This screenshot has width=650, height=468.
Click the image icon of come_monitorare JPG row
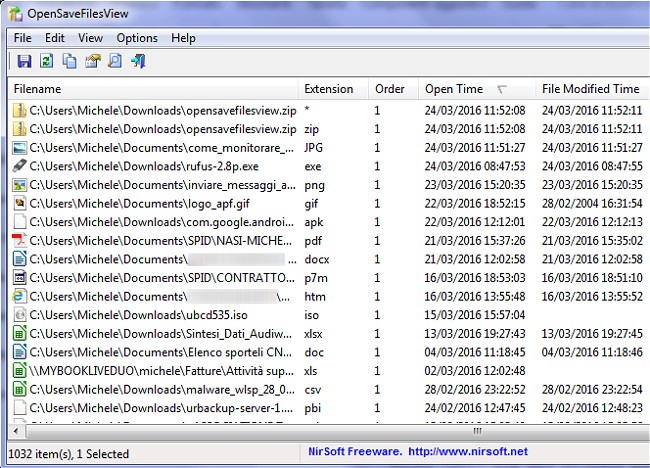19,148
